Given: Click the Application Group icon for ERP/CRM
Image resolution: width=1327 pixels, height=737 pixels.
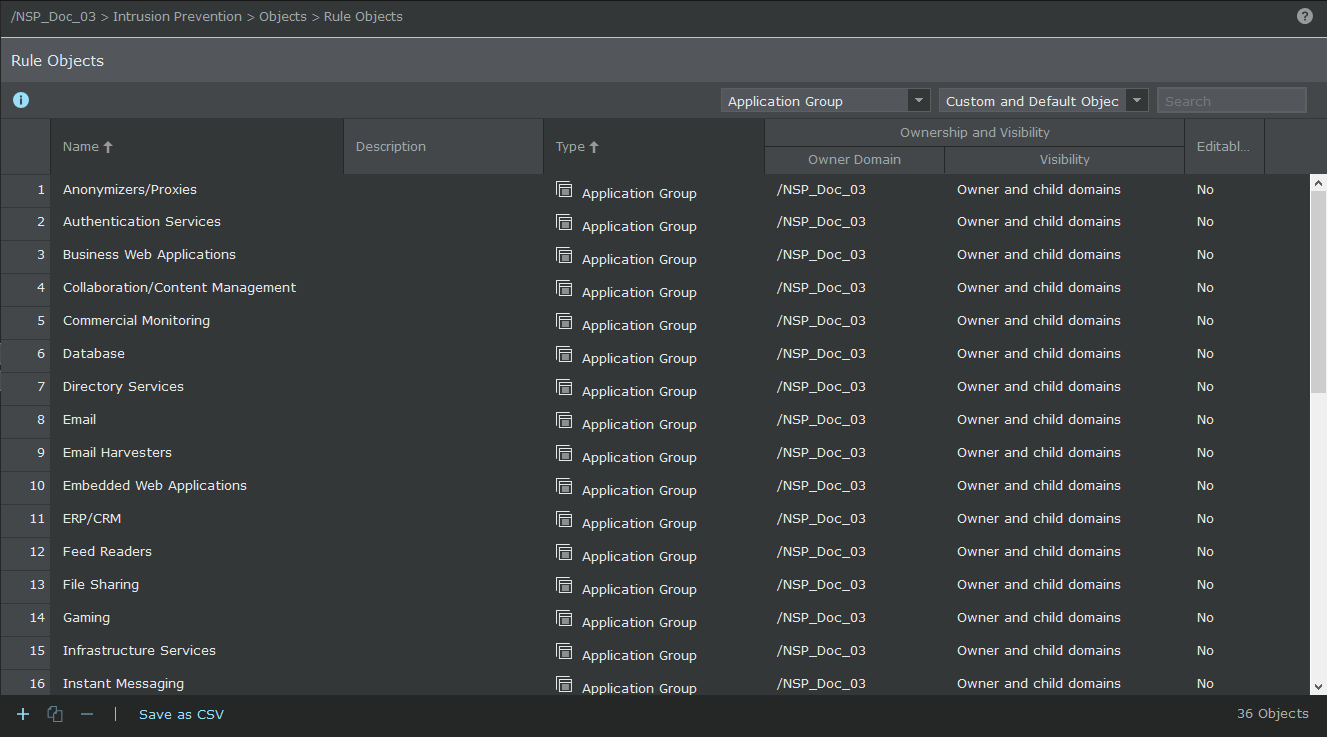Looking at the screenshot, I should point(564,519).
